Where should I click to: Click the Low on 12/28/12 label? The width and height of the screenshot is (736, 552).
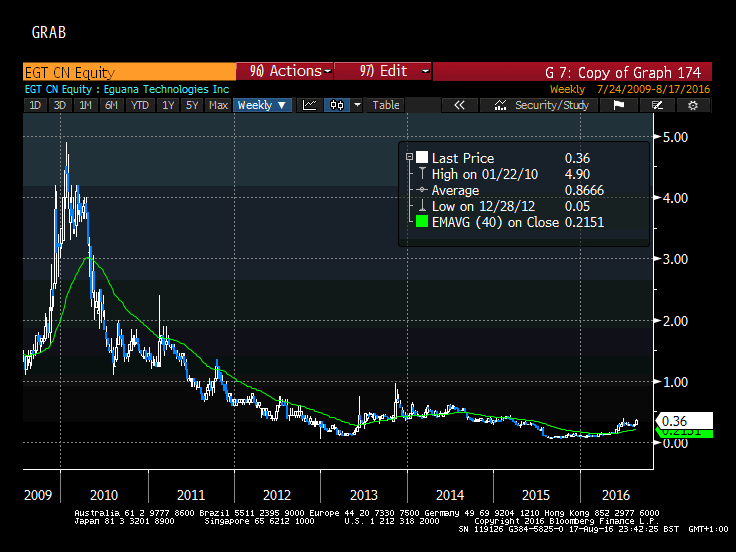483,206
